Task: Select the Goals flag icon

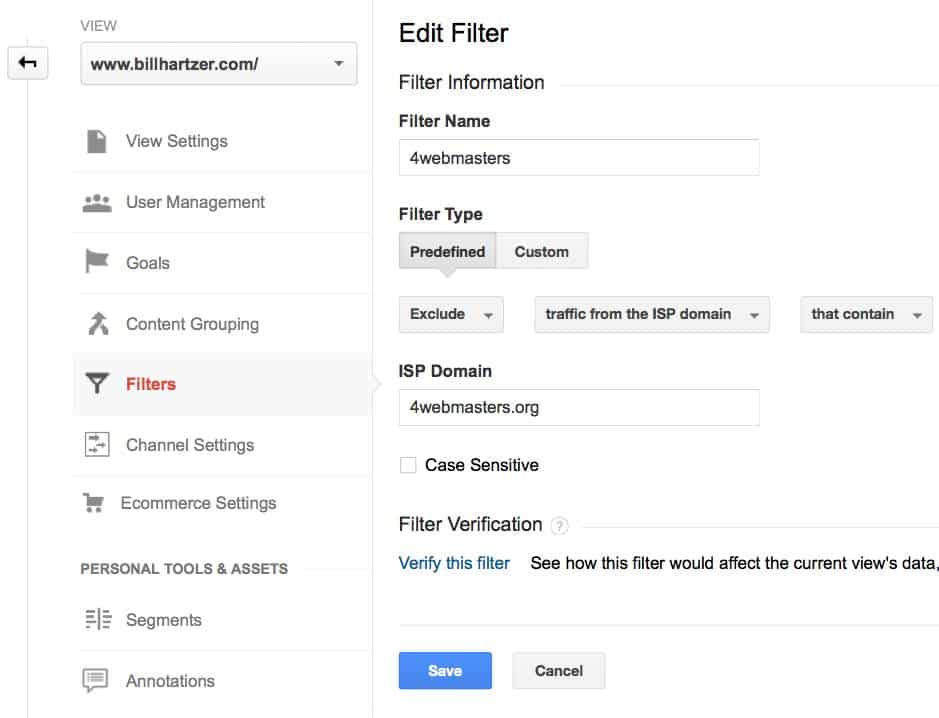Action: tap(96, 261)
